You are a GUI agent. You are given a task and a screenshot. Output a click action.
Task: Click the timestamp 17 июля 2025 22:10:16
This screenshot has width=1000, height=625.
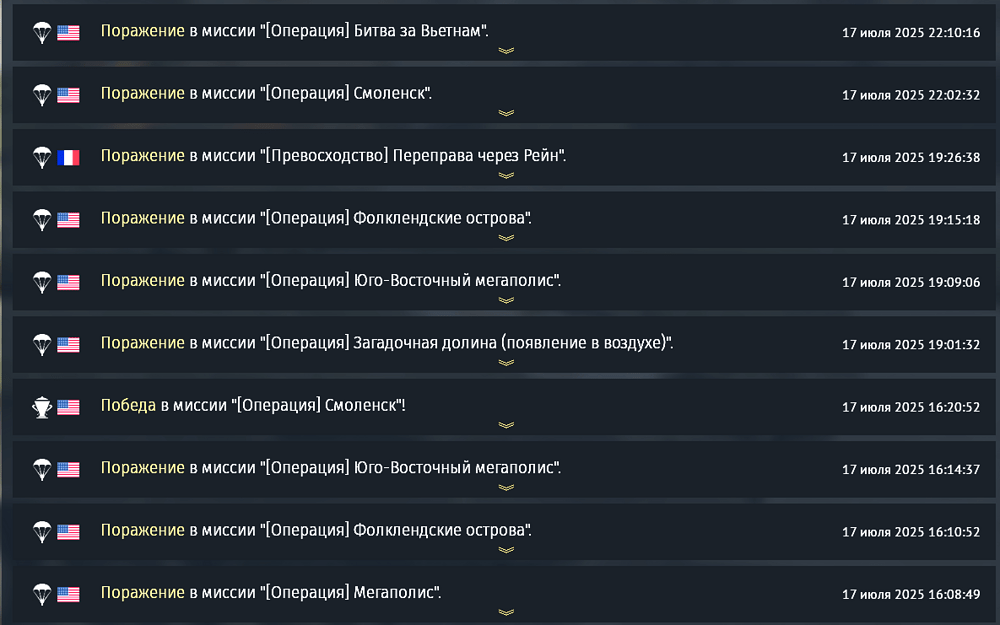coord(911,33)
